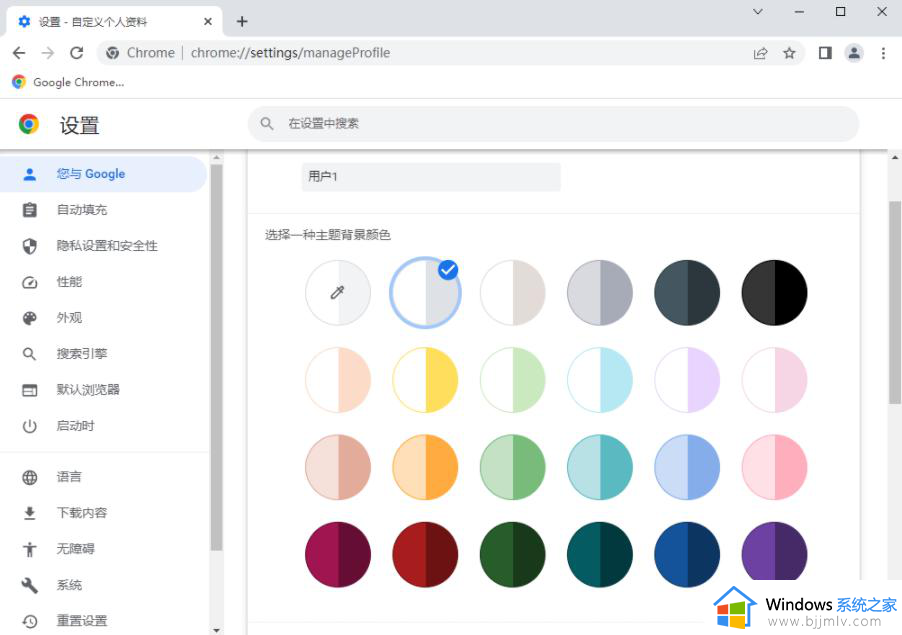Select the salmon theme swatch
902x635 pixels.
point(338,468)
